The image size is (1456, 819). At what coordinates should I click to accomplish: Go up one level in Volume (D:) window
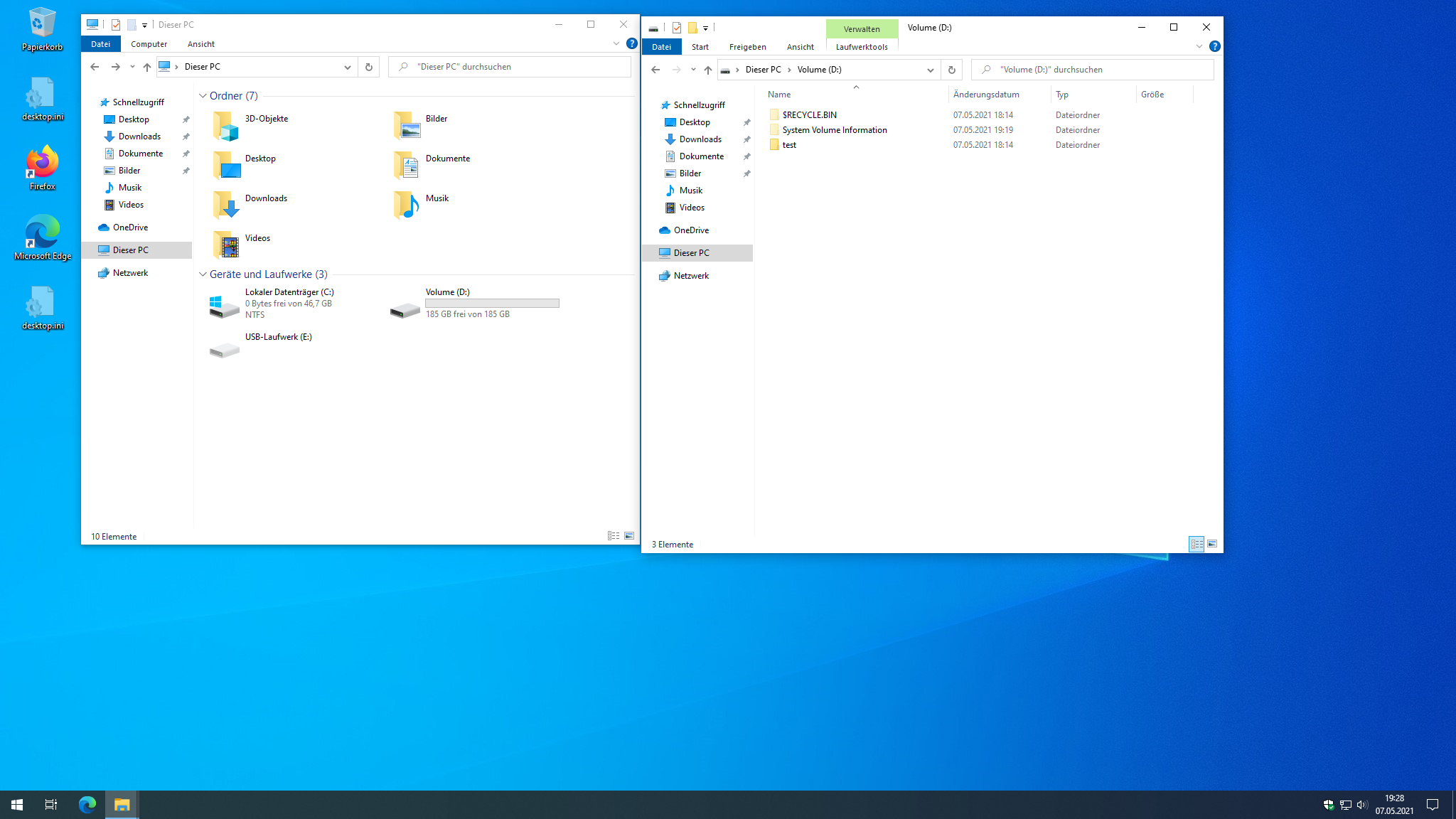coord(707,70)
